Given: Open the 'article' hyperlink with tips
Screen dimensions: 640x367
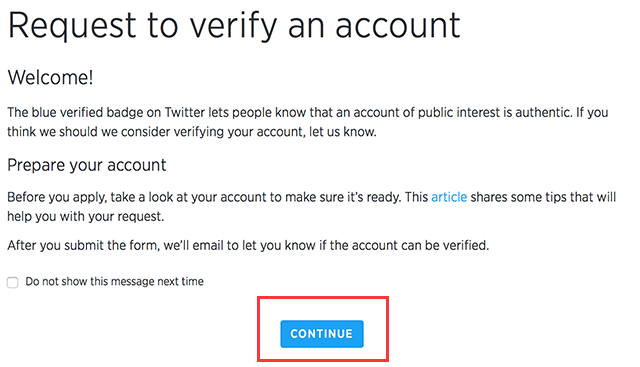Looking at the screenshot, I should pos(449,197).
